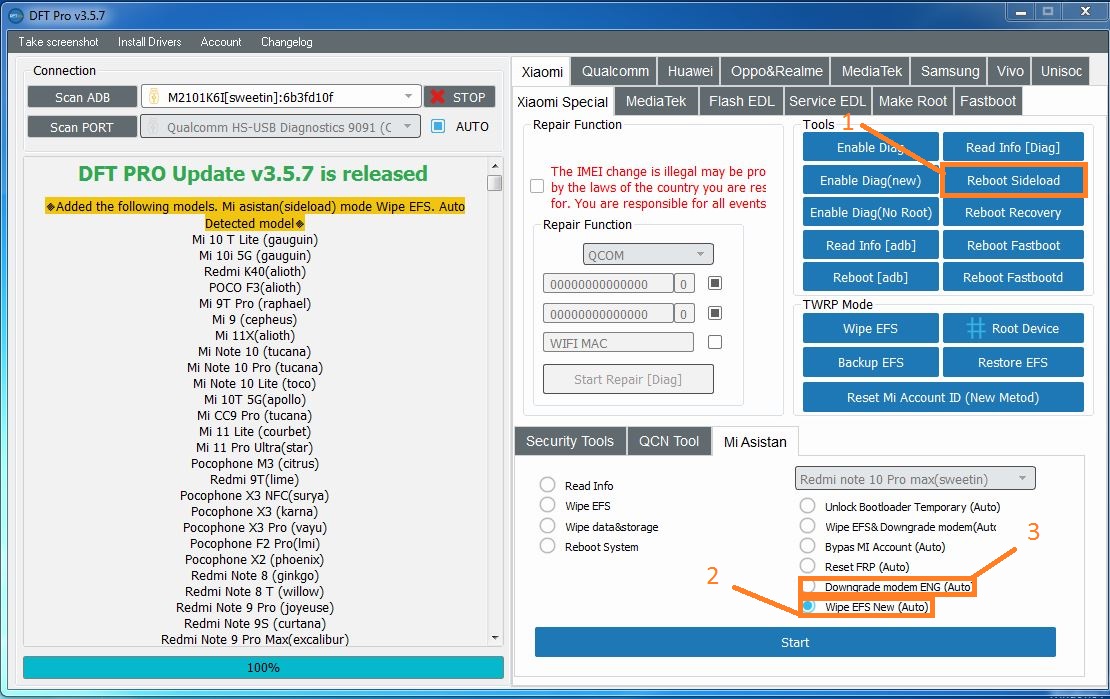Click the log scrollbar down arrow
Image resolution: width=1110 pixels, height=699 pixels.
point(495,638)
